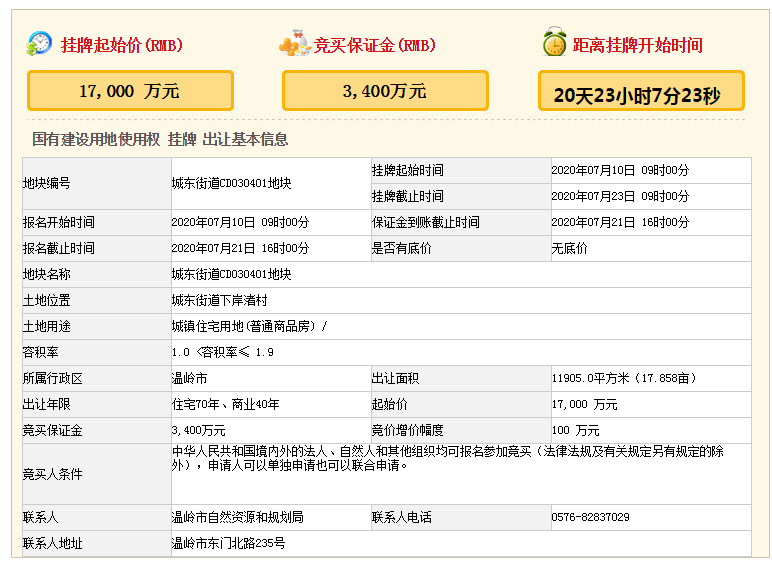Click the 城镇住宅用地(普通商品房) land use value
The width and height of the screenshot is (772, 562).
click(x=249, y=326)
